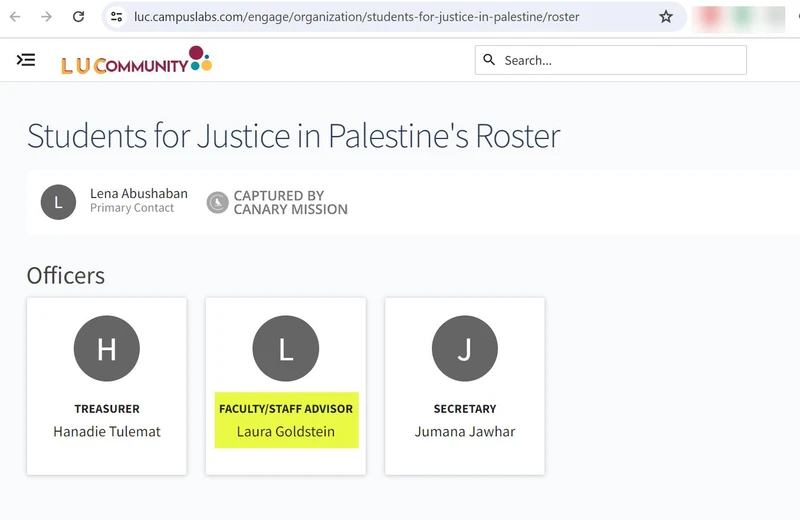This screenshot has height=520, width=800.
Task: Reload the current page
Action: [78, 17]
